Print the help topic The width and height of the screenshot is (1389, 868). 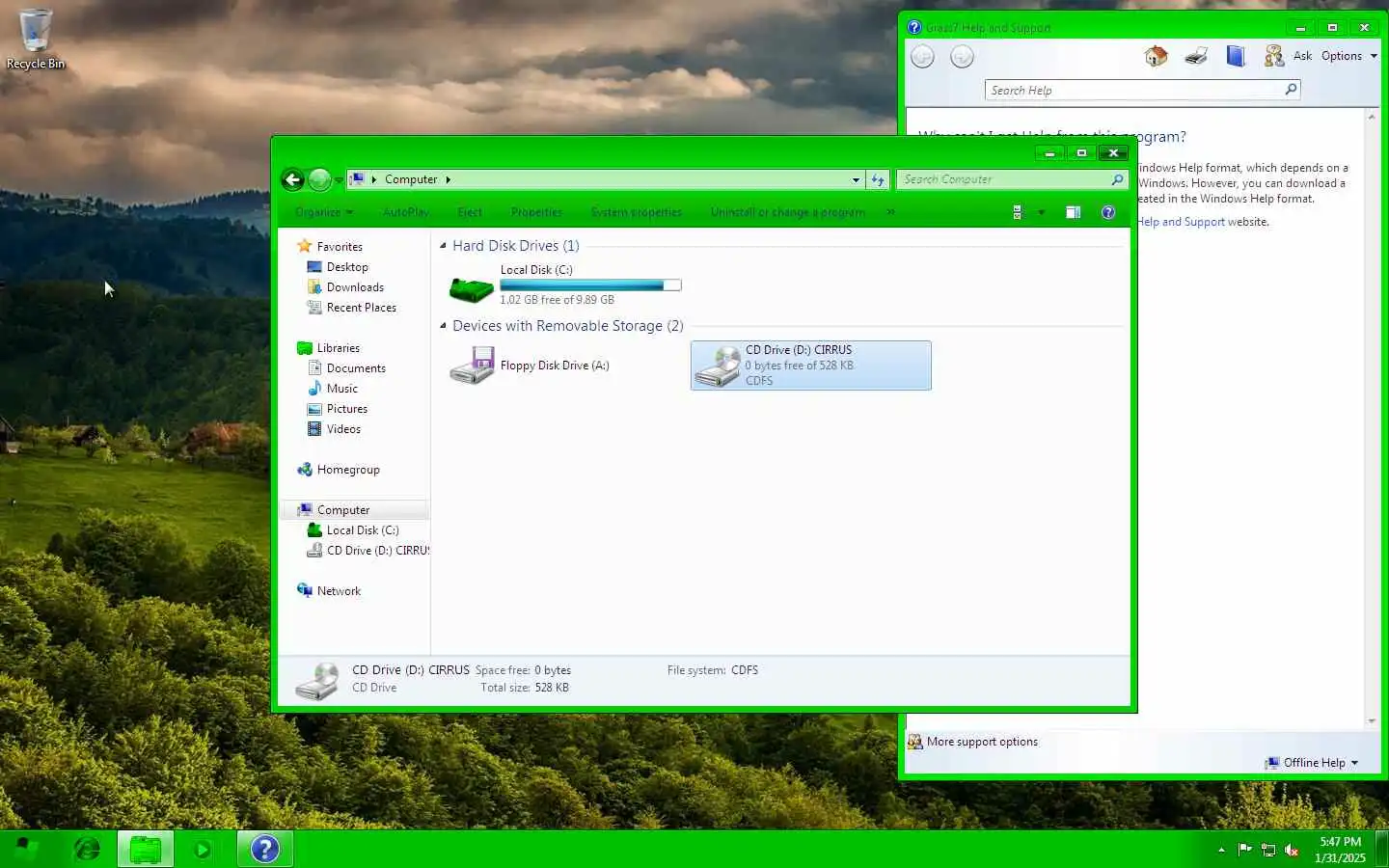coord(1196,56)
